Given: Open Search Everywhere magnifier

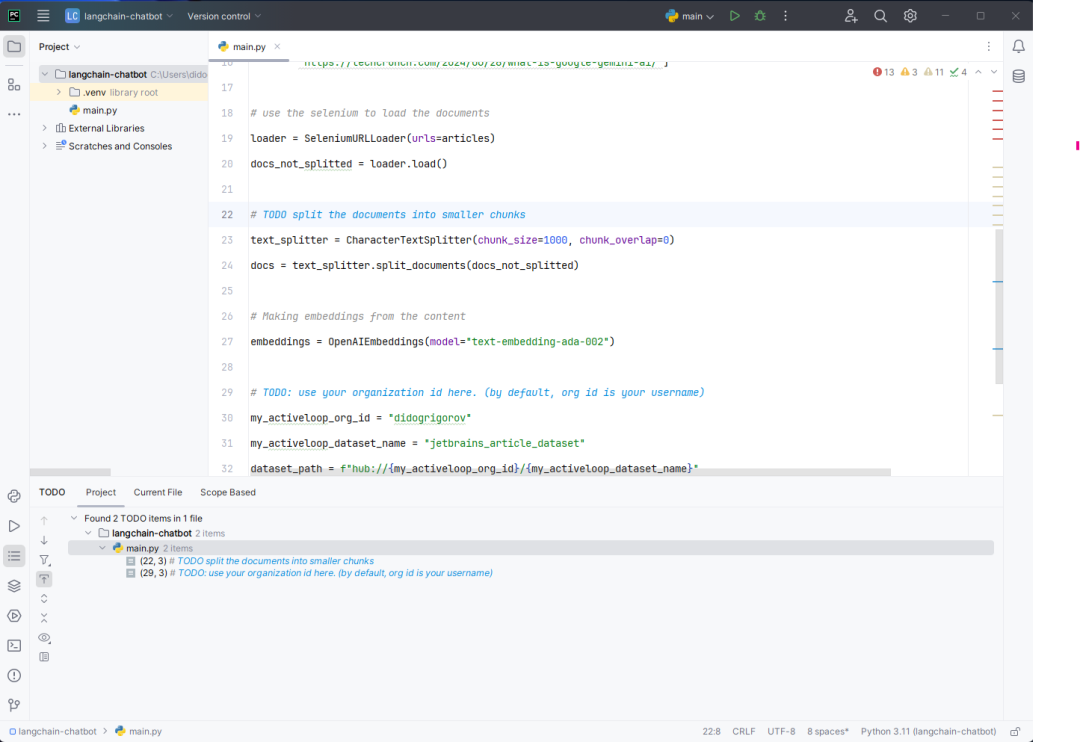Looking at the screenshot, I should pos(880,16).
